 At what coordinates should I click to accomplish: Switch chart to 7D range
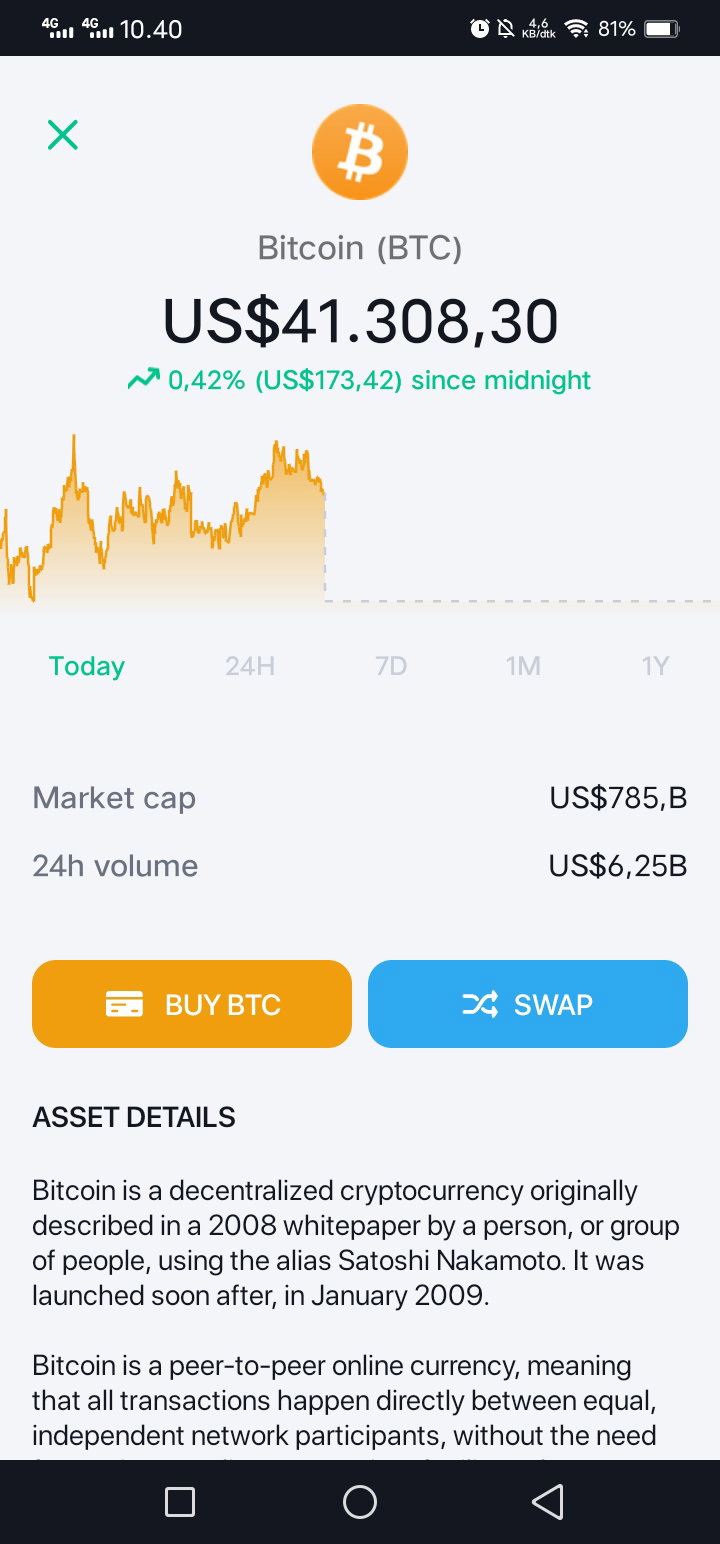point(391,666)
